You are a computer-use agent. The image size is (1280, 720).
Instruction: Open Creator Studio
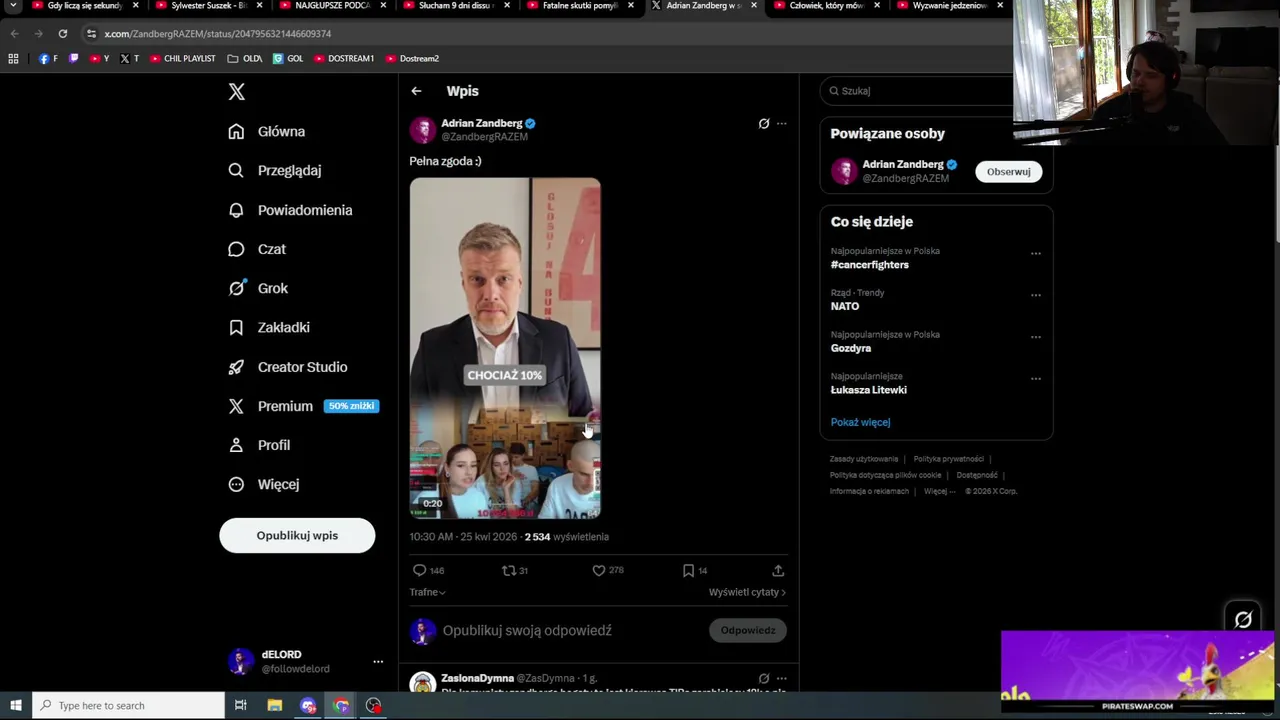288,367
